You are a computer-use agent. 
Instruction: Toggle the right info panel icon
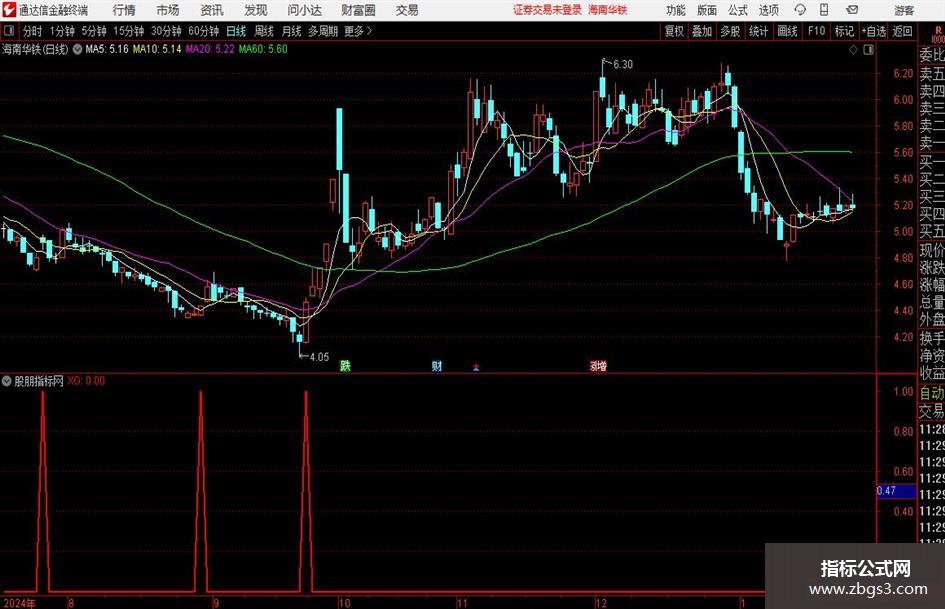(x=868, y=50)
